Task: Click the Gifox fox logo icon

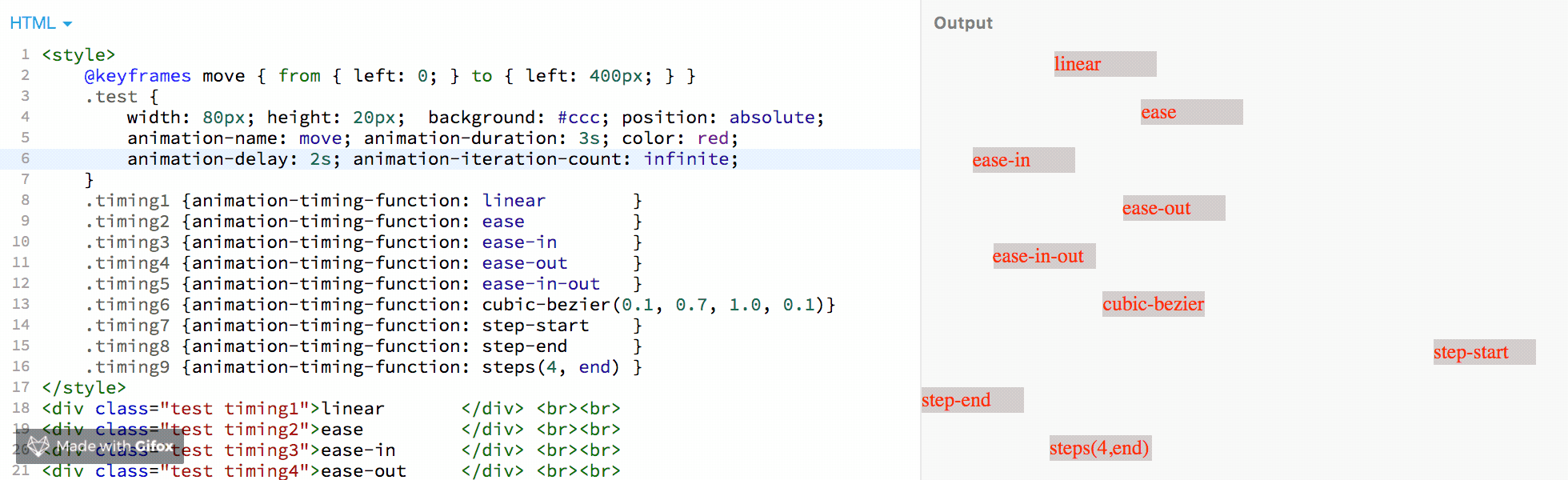Action: [38, 446]
